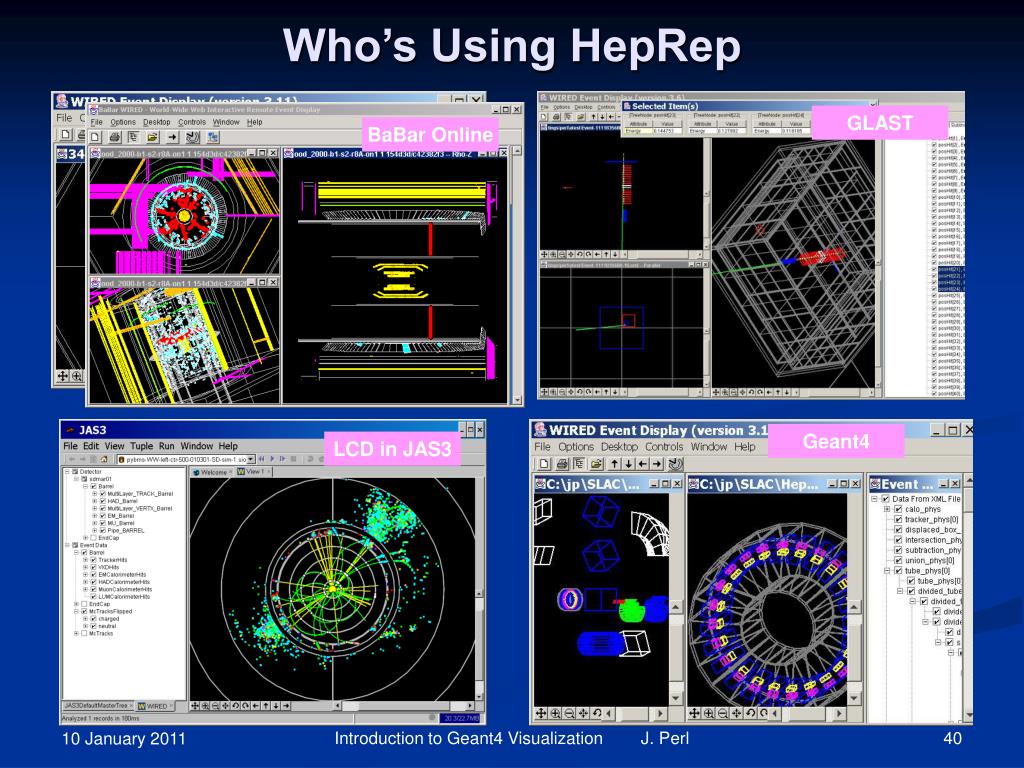Open the Window menu in BaBar WIRED window

coord(226,122)
